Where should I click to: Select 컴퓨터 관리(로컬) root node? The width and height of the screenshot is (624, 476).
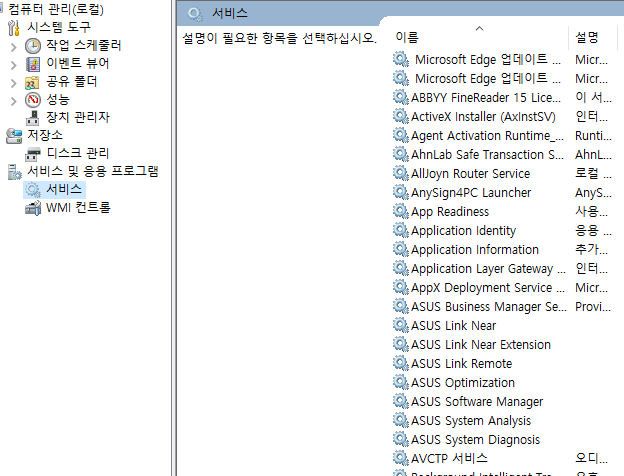click(56, 9)
